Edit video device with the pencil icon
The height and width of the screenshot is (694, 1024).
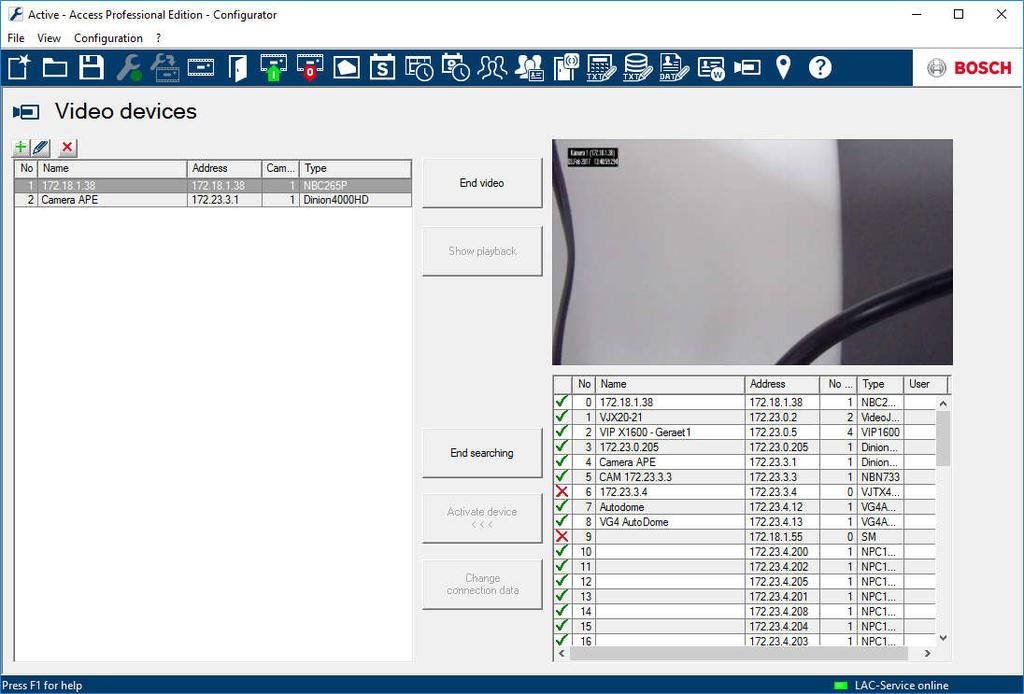click(40, 148)
